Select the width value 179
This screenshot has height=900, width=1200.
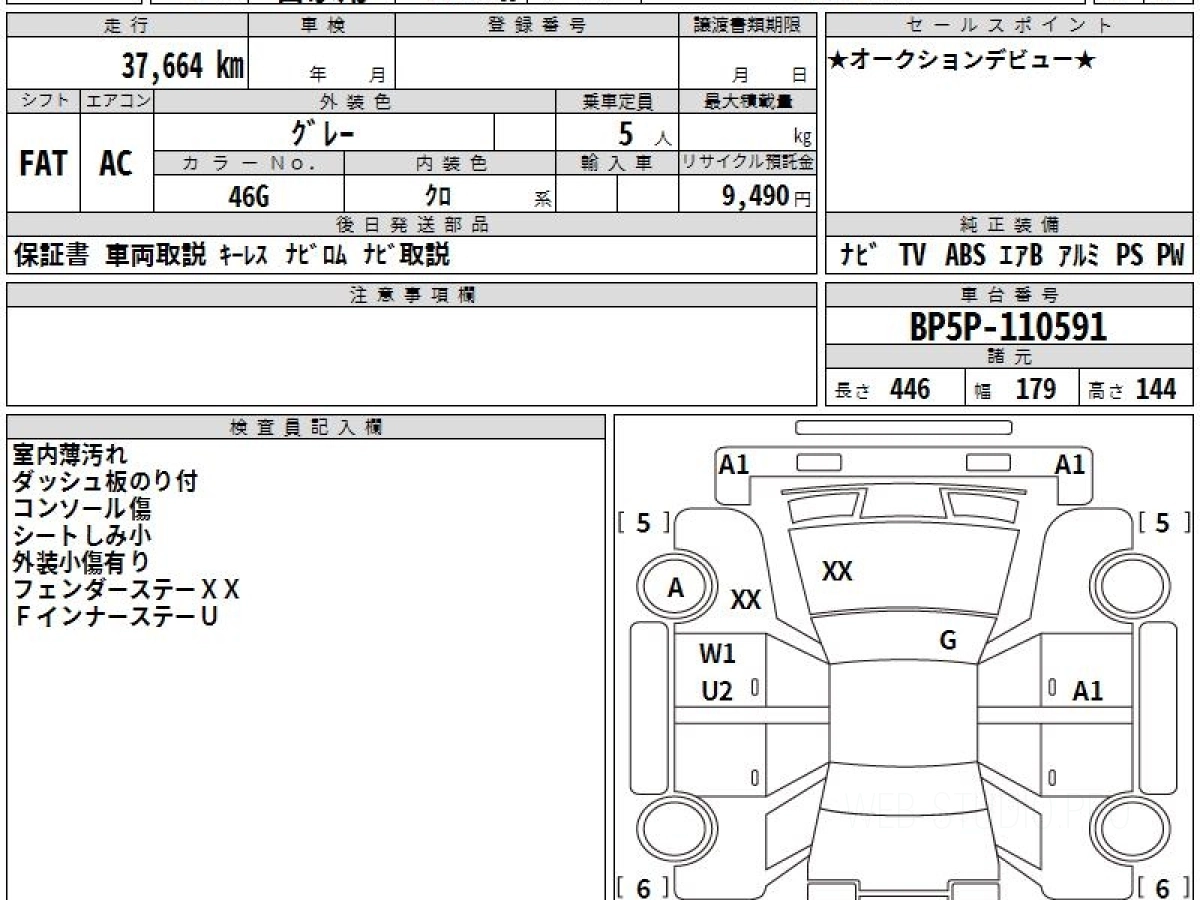pyautogui.click(x=1036, y=389)
